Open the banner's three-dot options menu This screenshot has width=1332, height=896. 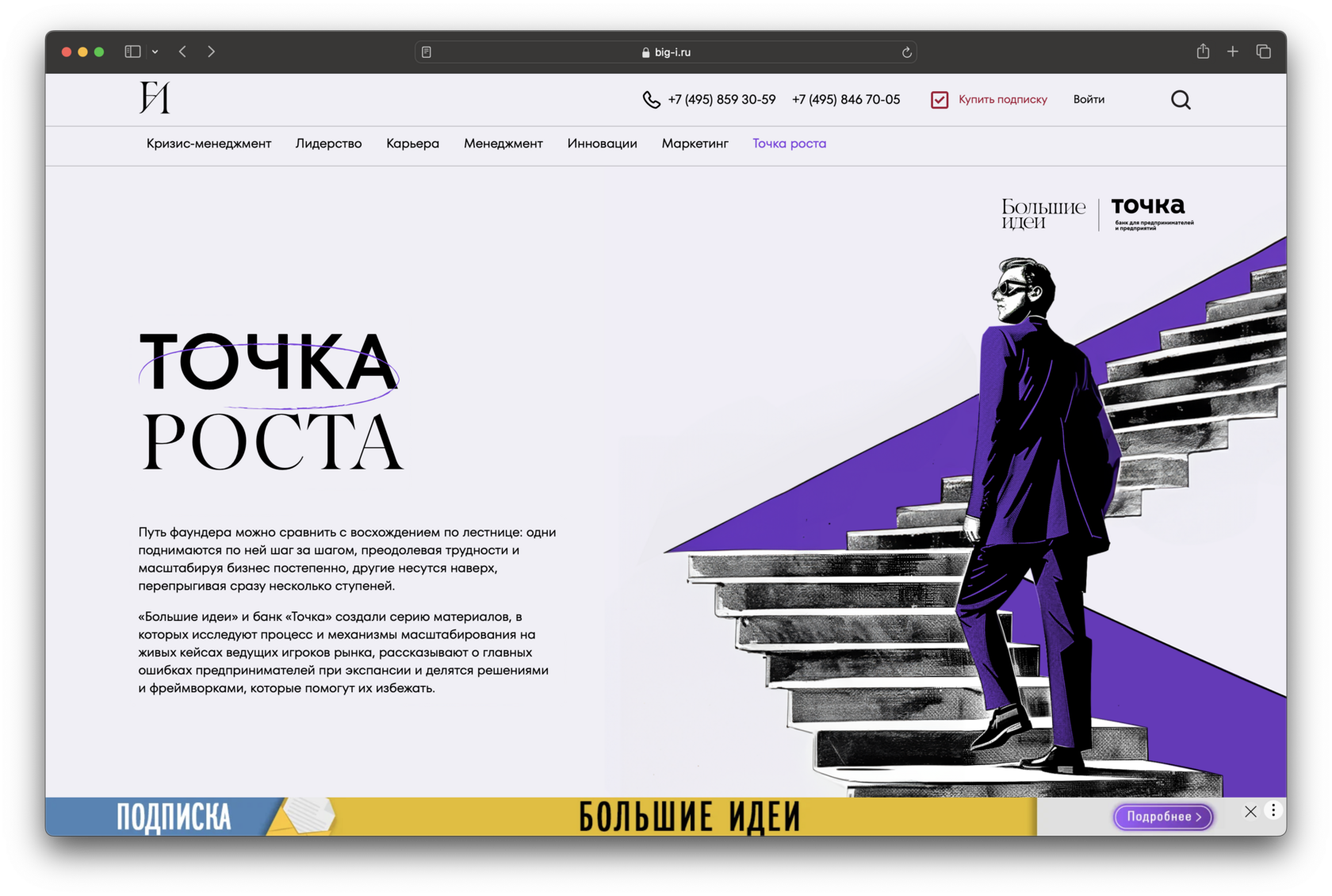coord(1273,810)
